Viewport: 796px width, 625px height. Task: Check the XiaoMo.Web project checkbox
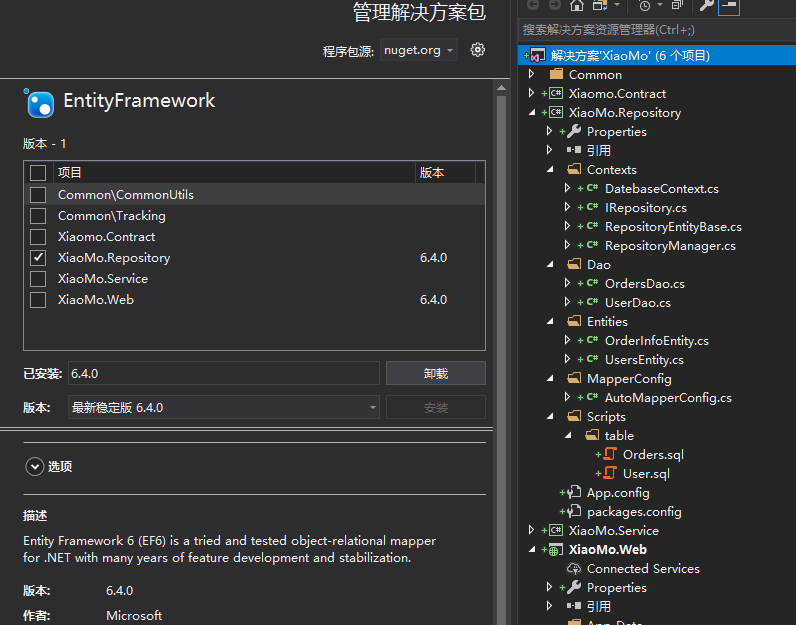click(38, 300)
